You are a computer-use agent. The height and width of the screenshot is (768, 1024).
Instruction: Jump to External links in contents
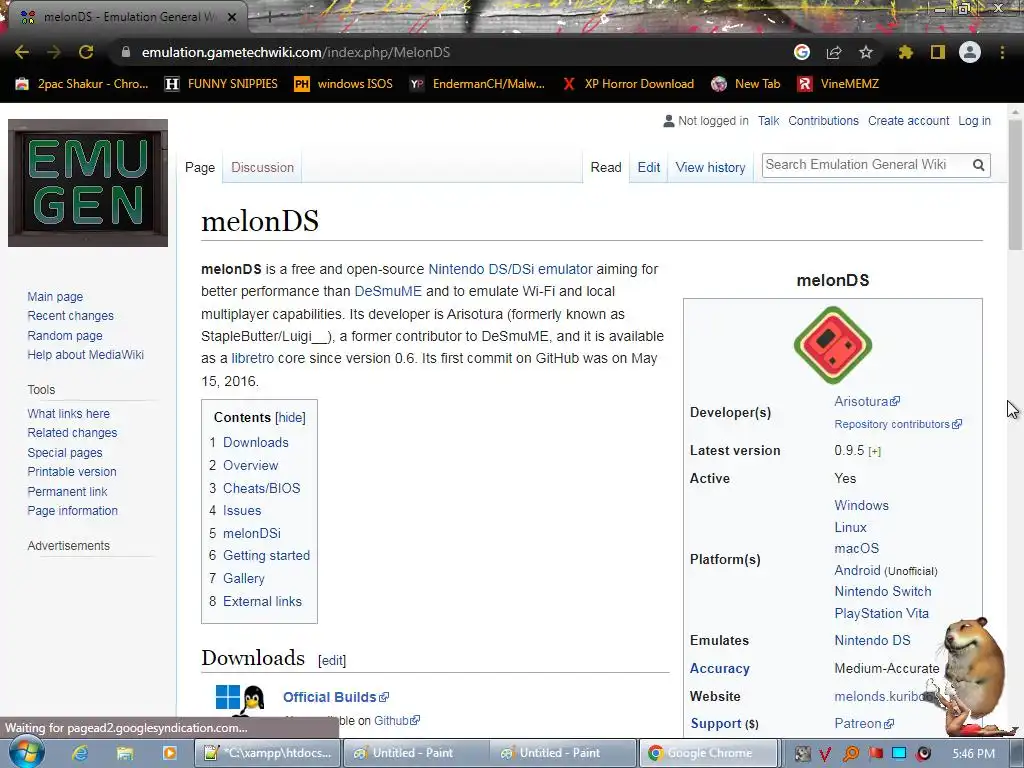[262, 601]
